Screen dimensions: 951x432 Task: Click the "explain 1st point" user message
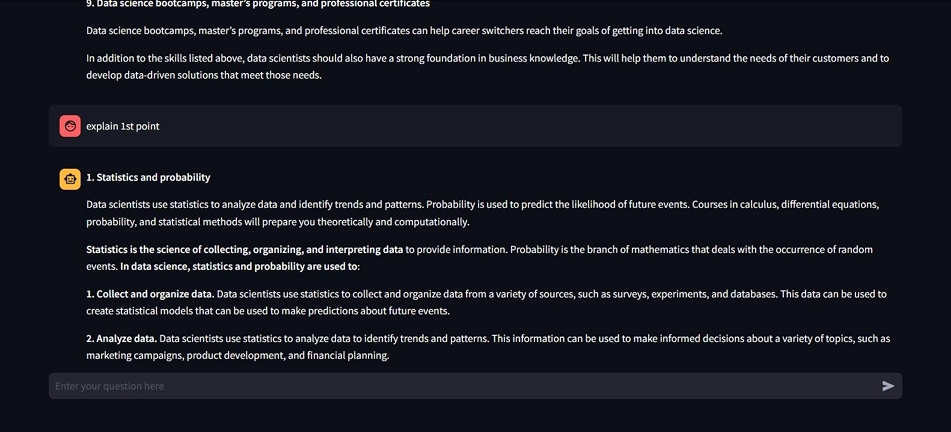(x=123, y=126)
